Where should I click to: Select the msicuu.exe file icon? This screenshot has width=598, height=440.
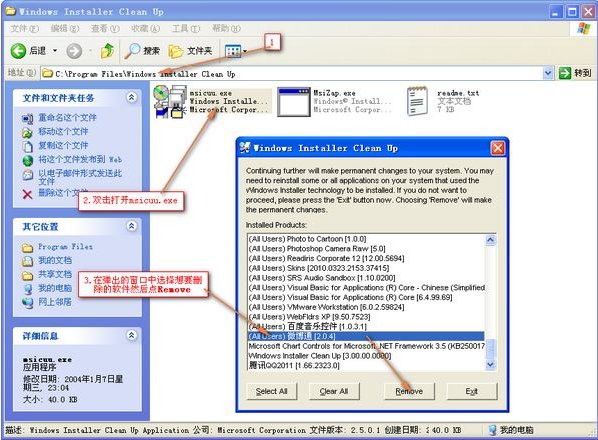170,101
